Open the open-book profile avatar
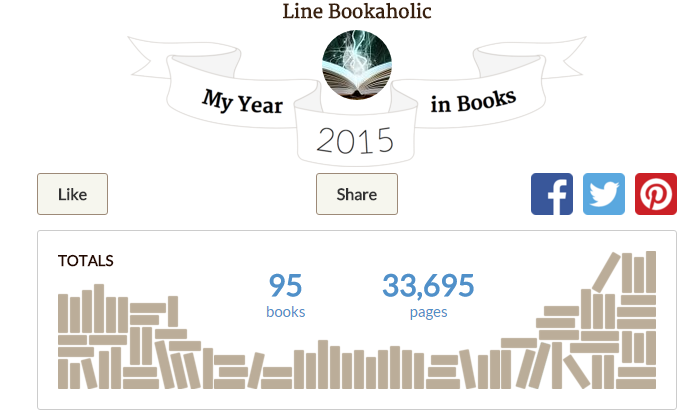Screen dimensions: 687x420 click(357, 65)
